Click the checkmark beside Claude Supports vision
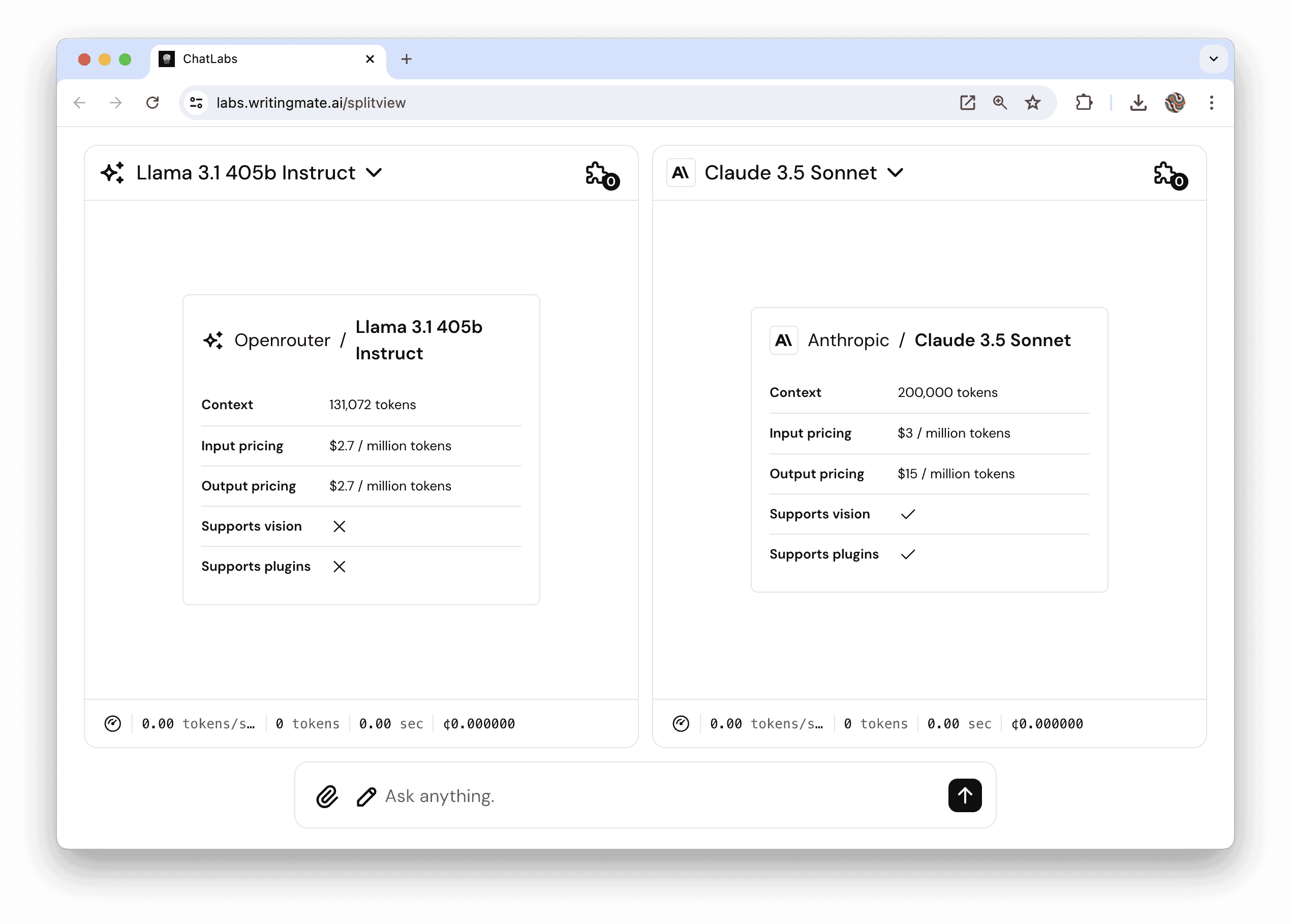Image resolution: width=1291 pixels, height=924 pixels. pyautogui.click(x=908, y=514)
